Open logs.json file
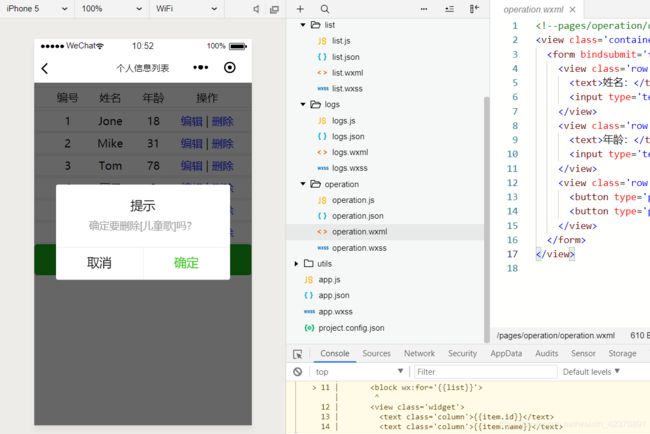Viewport: 650px width, 434px height. pos(348,136)
